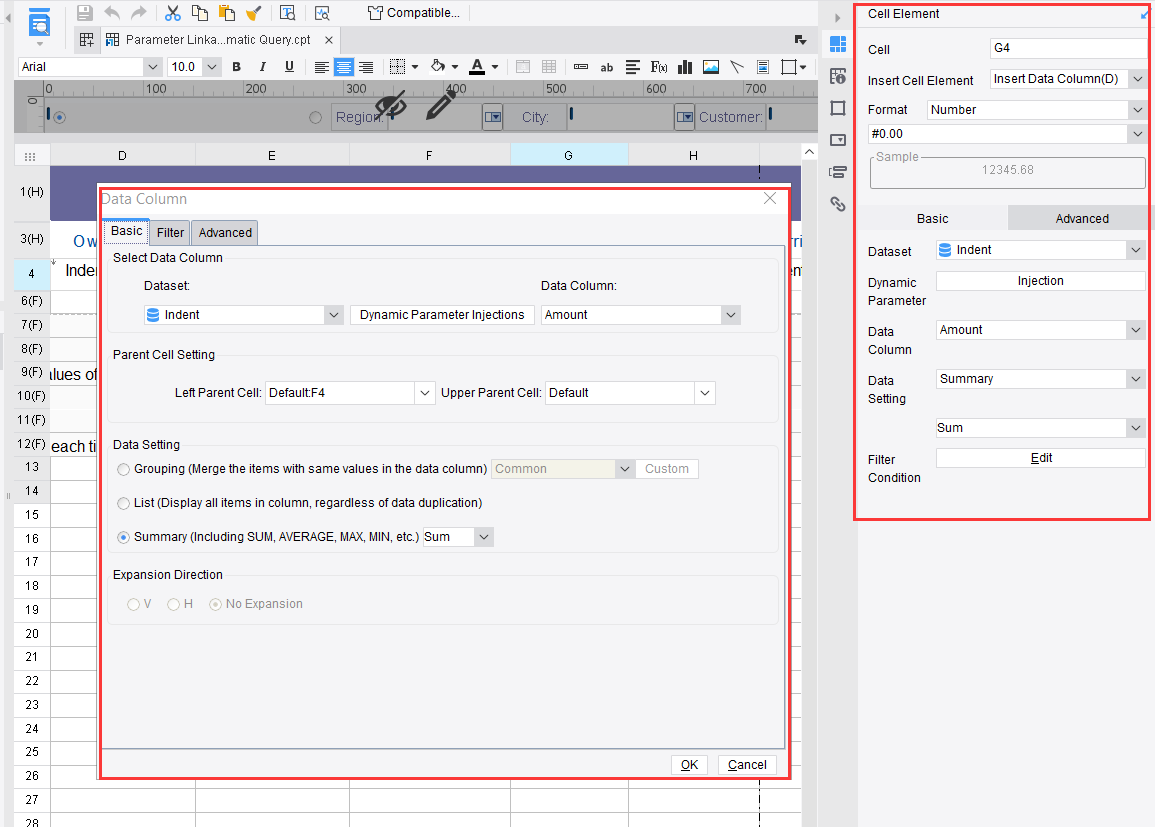
Task: Click the insert Chart icon
Action: (x=684, y=66)
